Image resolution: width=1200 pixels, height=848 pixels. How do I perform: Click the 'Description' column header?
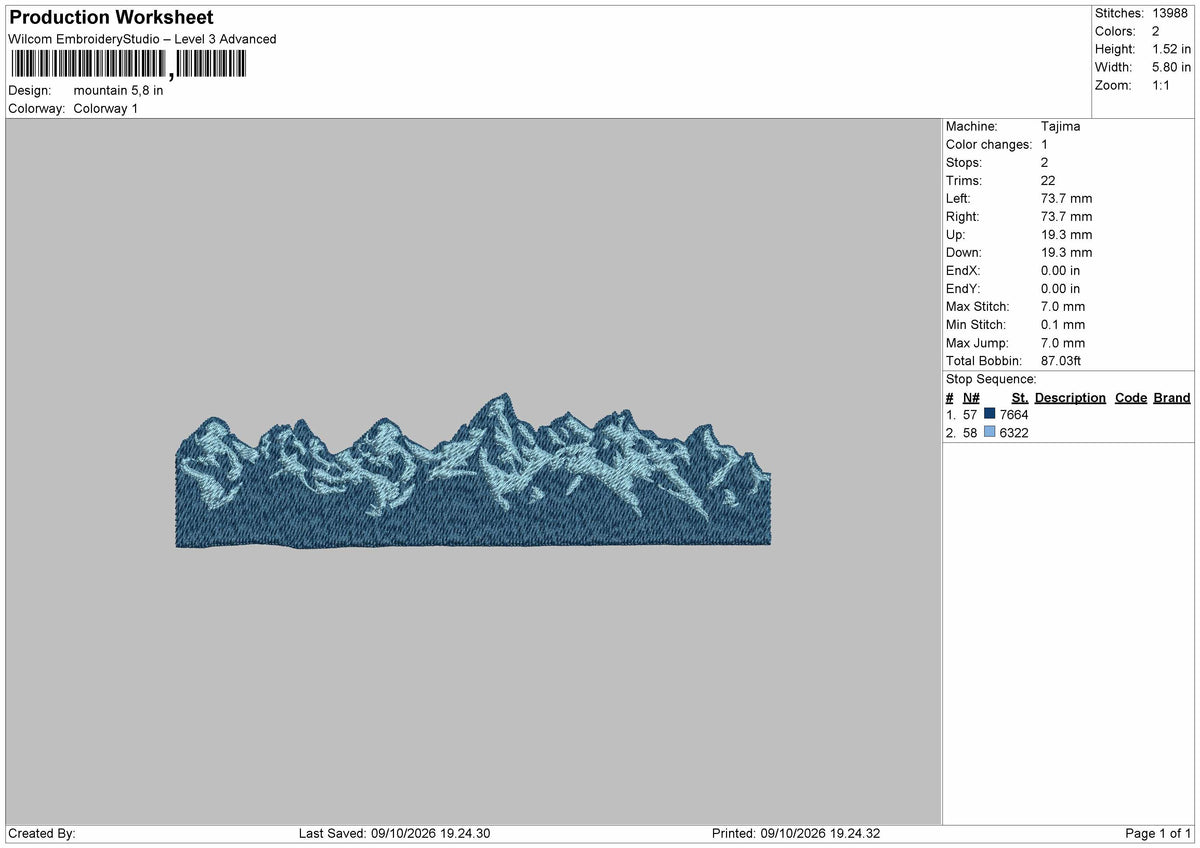[1070, 397]
